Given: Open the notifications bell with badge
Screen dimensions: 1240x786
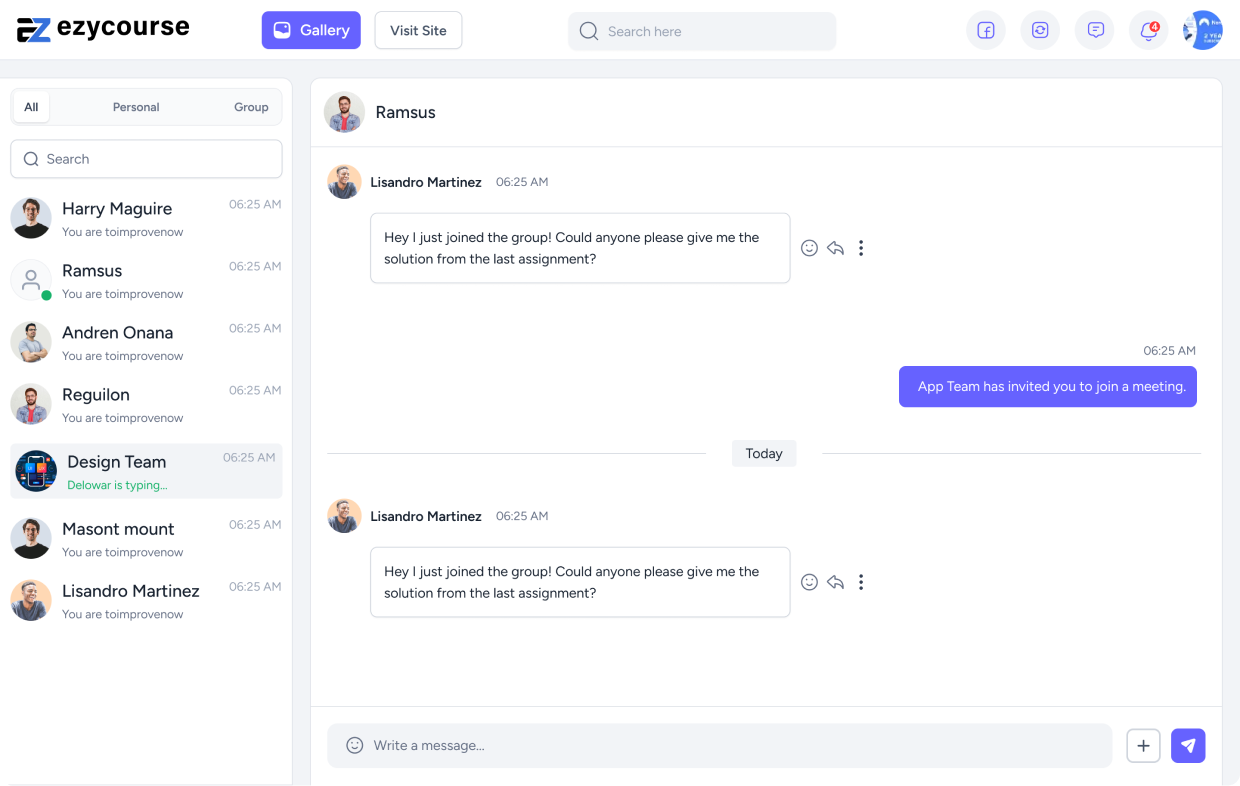Looking at the screenshot, I should [x=1148, y=31].
